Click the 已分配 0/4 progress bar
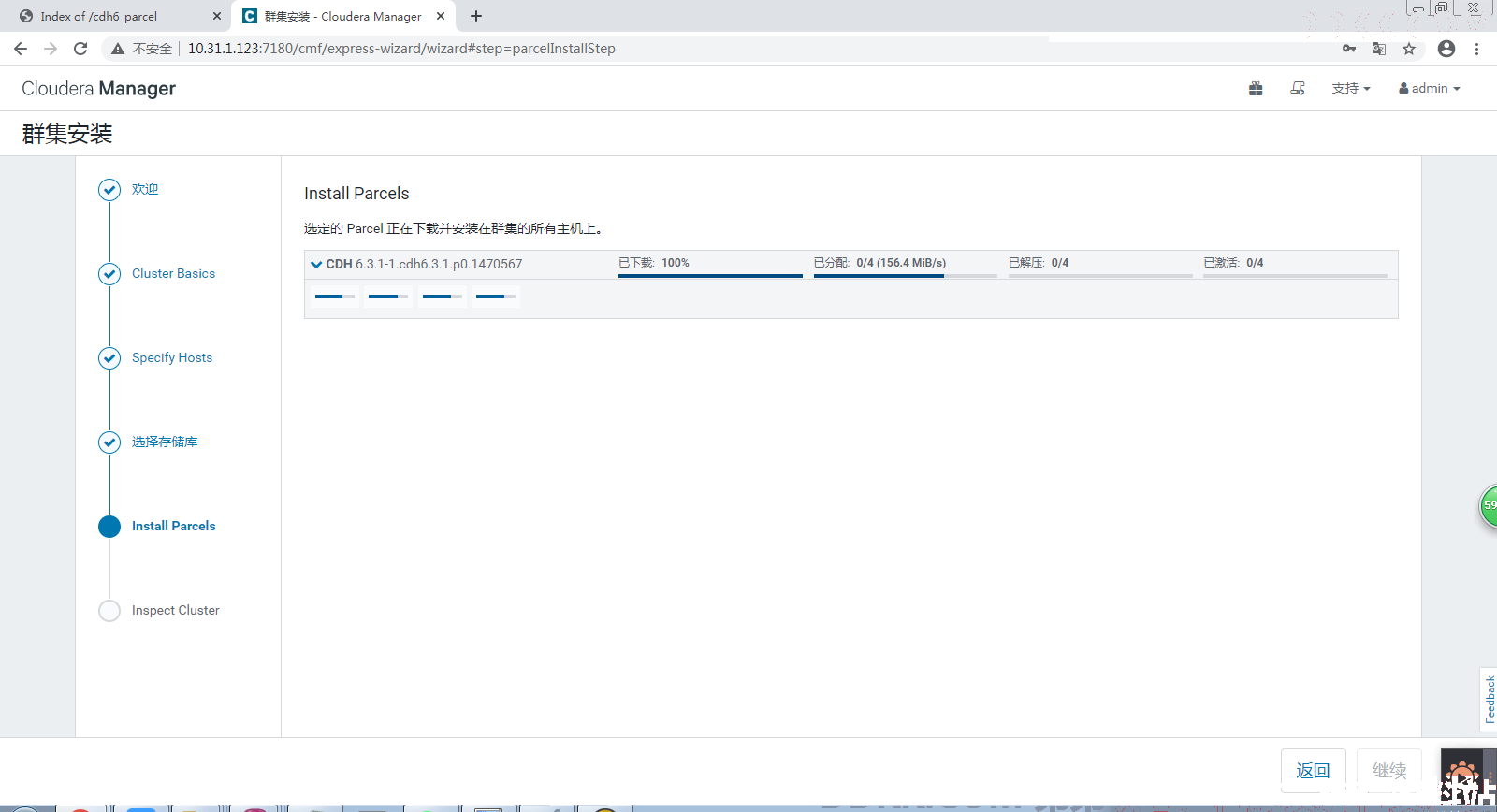Screen dimensions: 1497x812 pyautogui.click(x=906, y=275)
